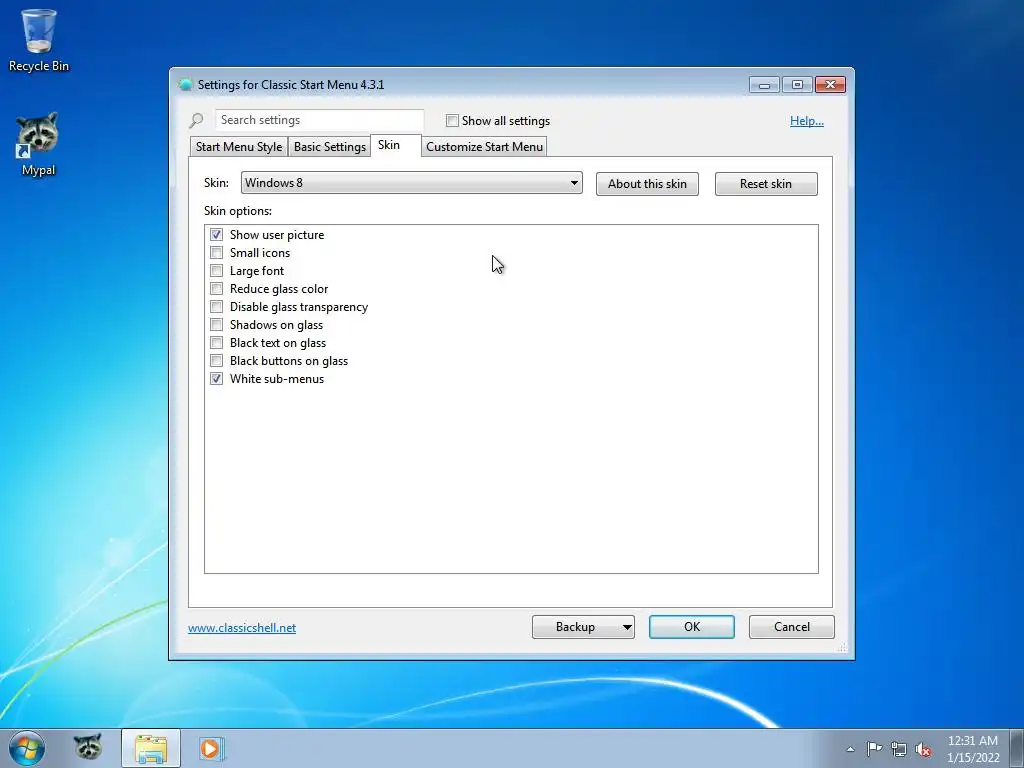
Task: Uncheck White sub-menus
Action: 216,379
